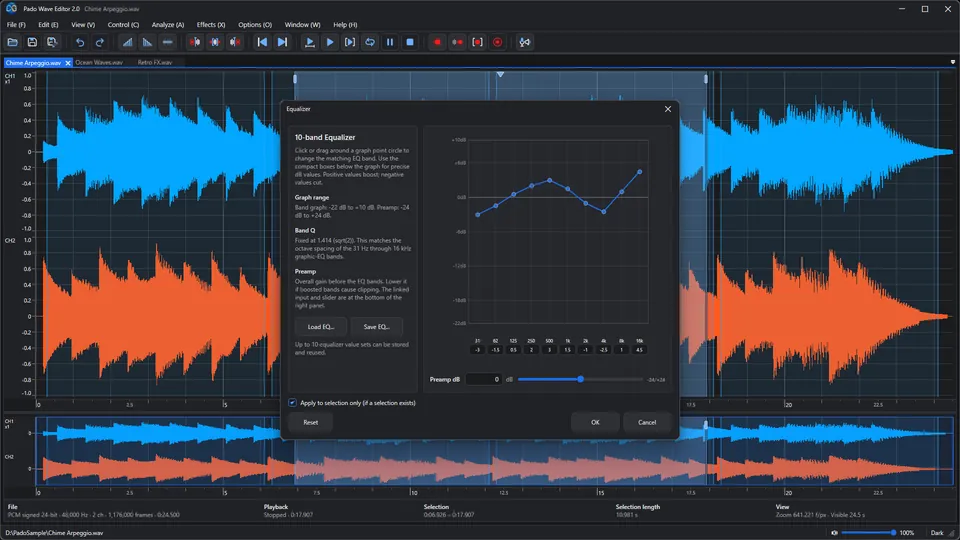Jump to the end of the audio
Screen dimensions: 960x540
pos(282,42)
